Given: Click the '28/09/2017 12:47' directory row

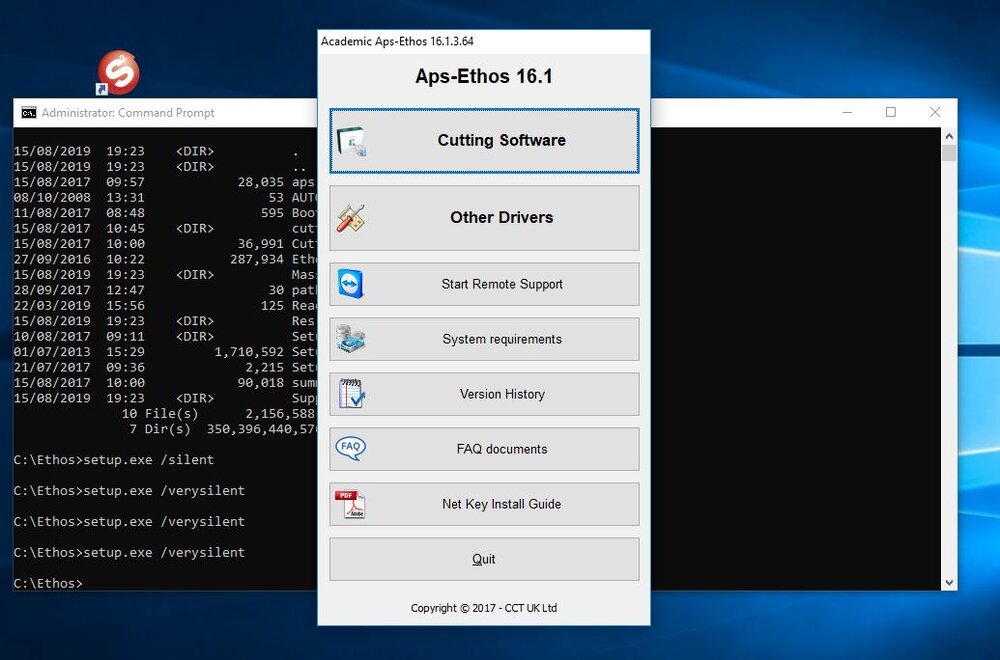Looking at the screenshot, I should pos(165,290).
